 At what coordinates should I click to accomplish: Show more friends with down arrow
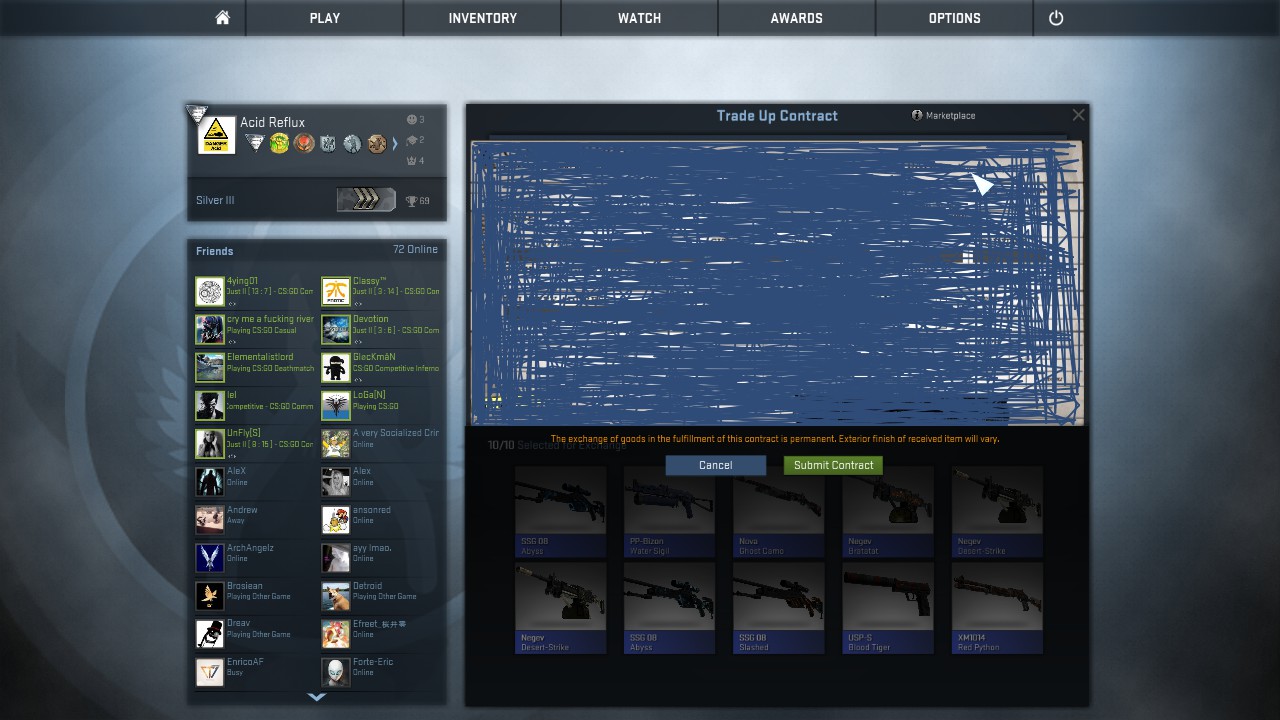pyautogui.click(x=317, y=697)
